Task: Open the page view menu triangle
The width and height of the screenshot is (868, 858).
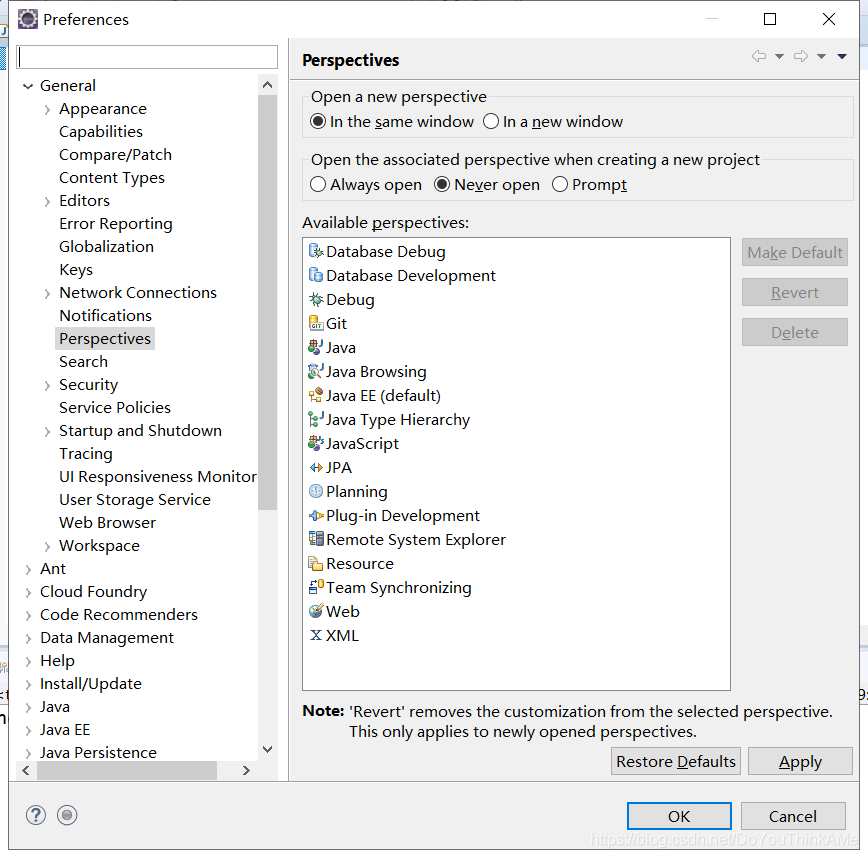Action: click(842, 56)
